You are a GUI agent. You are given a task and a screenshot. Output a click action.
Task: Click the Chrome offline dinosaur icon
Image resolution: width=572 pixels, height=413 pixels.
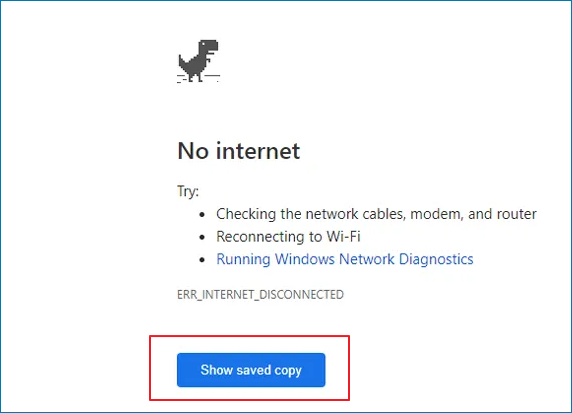[198, 61]
